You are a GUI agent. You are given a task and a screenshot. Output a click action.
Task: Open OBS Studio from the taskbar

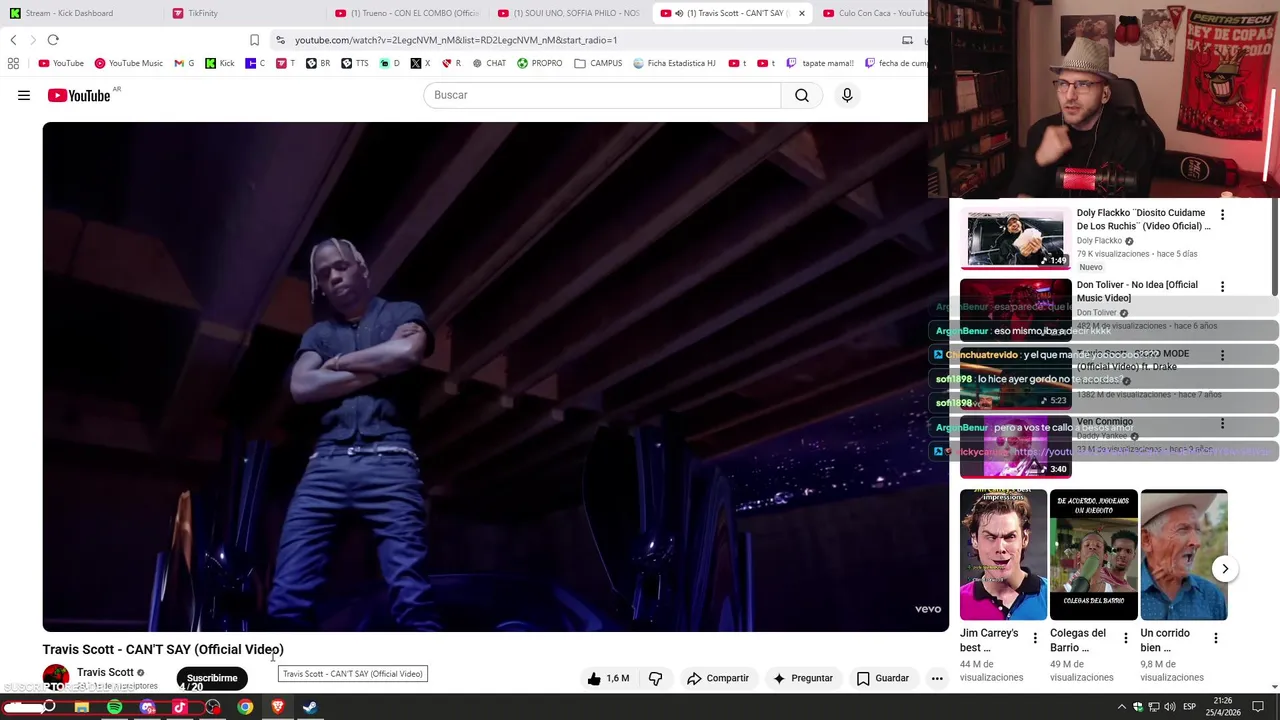(213, 707)
